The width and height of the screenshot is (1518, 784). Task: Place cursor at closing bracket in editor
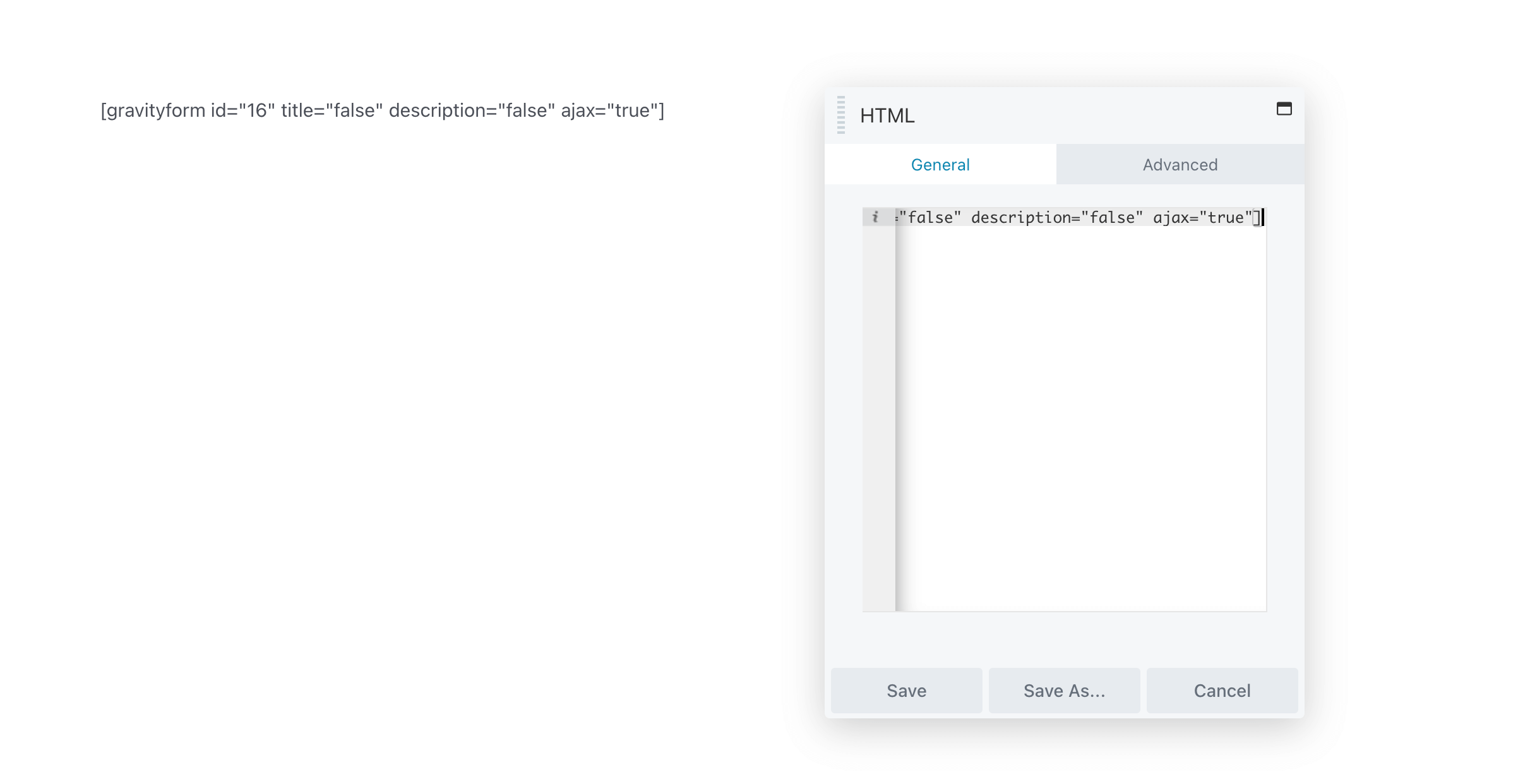(1257, 218)
